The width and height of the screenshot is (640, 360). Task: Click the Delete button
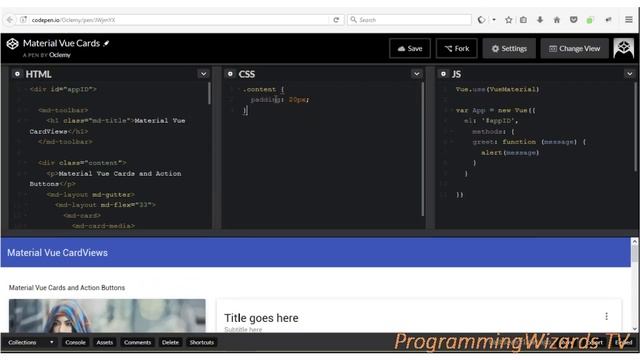point(170,342)
